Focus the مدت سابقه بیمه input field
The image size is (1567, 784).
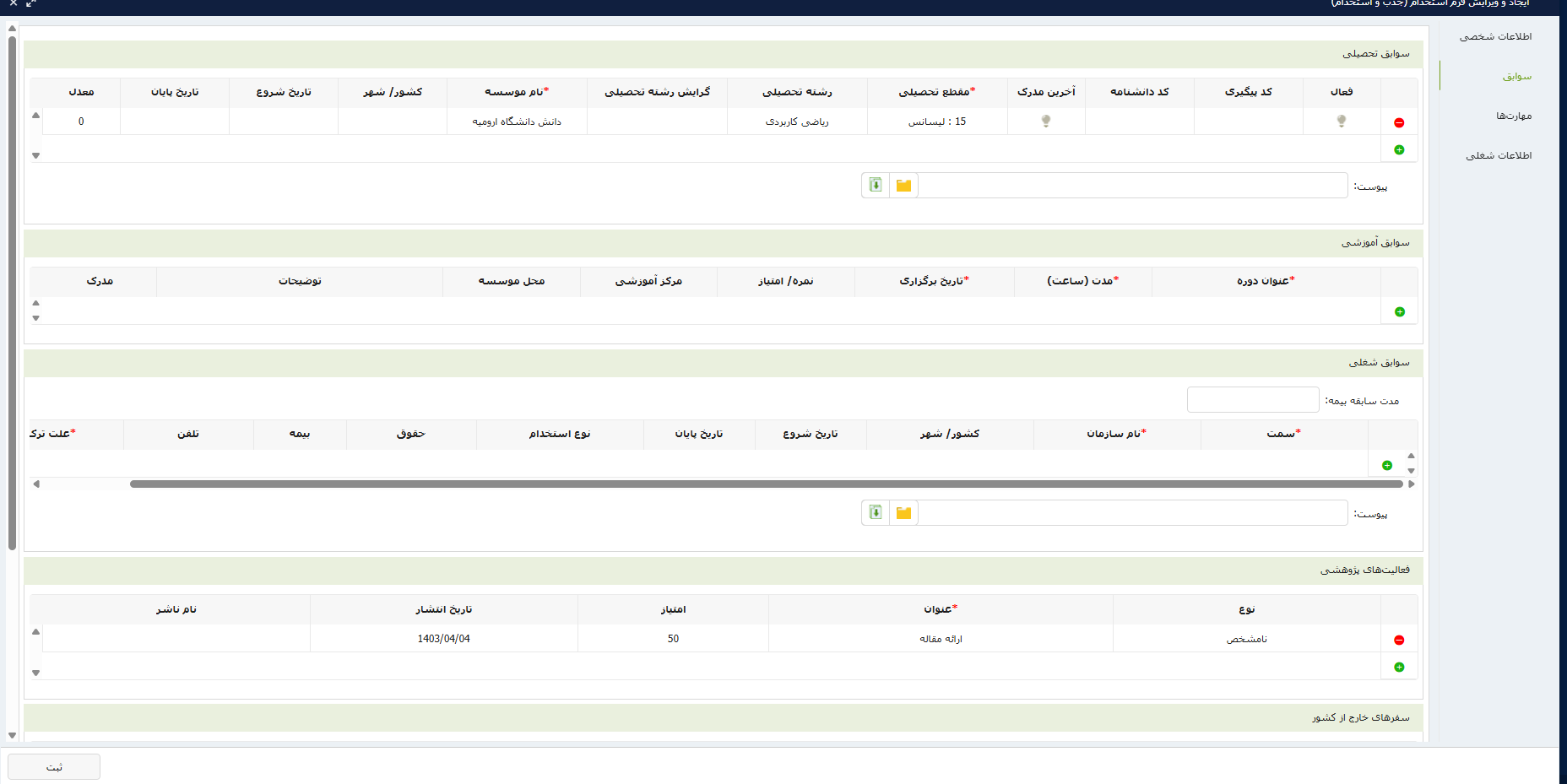1252,400
